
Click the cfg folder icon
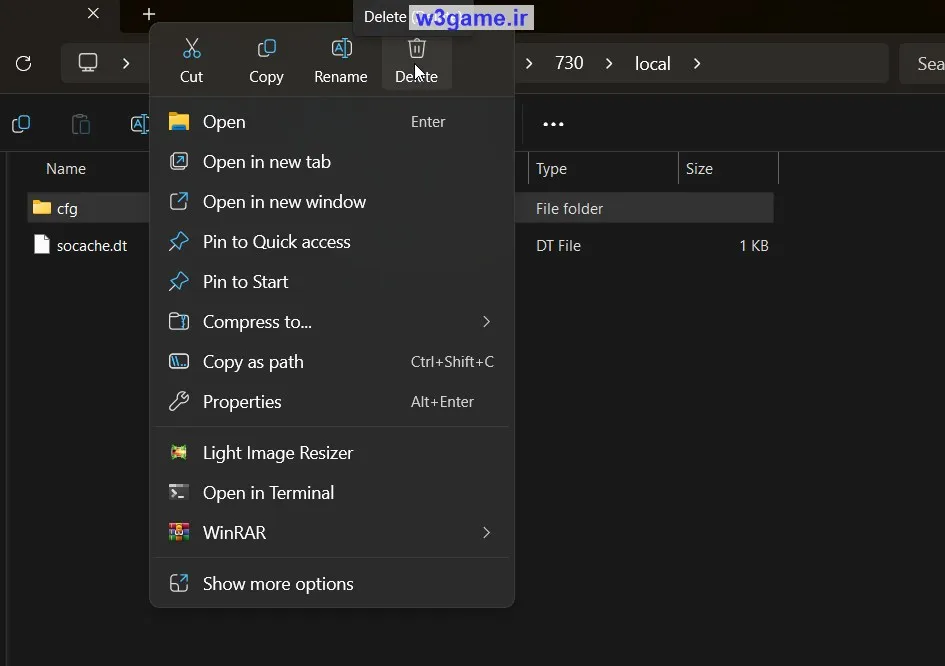[42, 208]
